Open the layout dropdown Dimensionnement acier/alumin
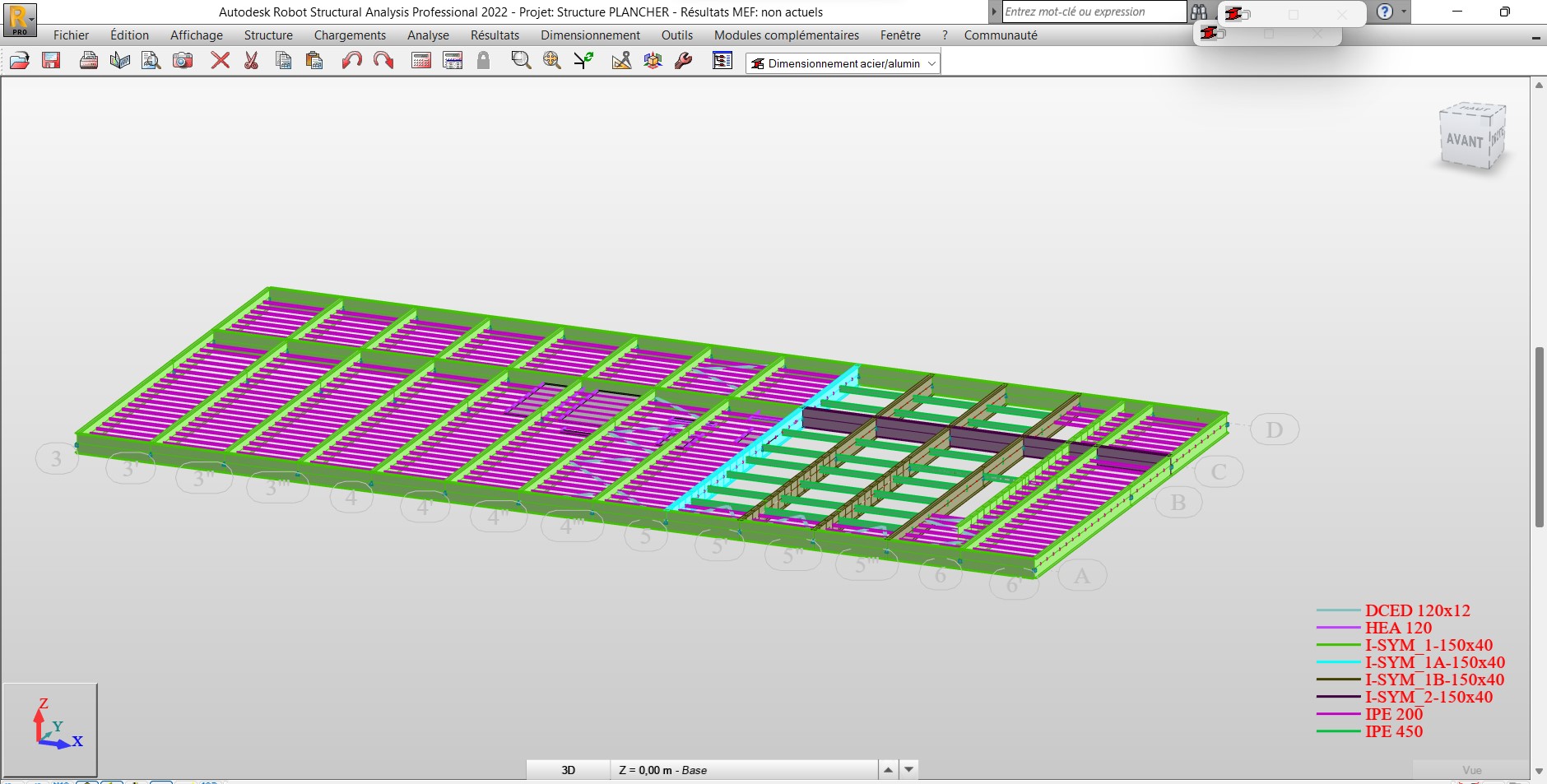 point(843,63)
